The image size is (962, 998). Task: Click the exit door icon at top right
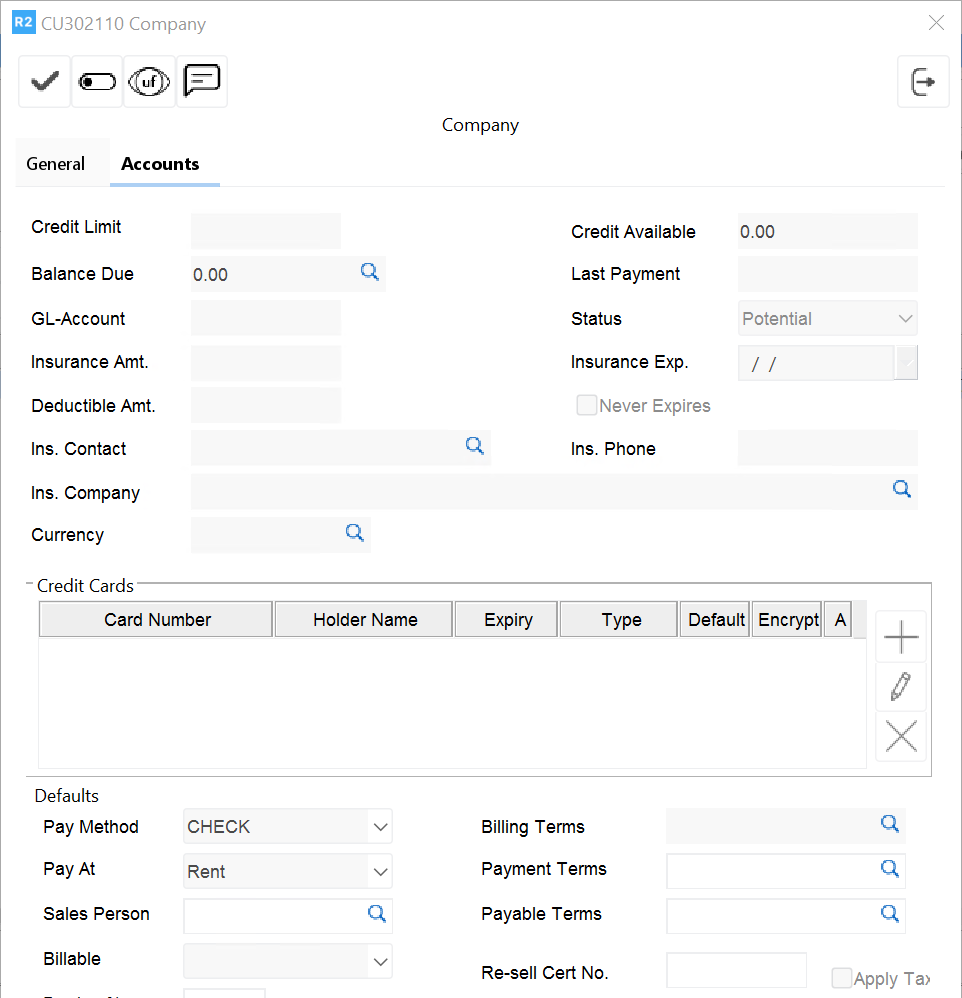923,82
